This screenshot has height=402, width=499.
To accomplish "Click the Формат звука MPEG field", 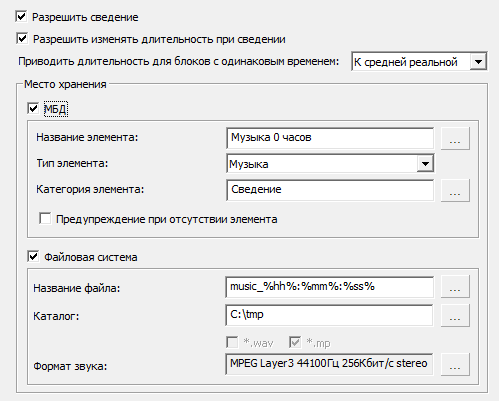I will (x=329, y=364).
